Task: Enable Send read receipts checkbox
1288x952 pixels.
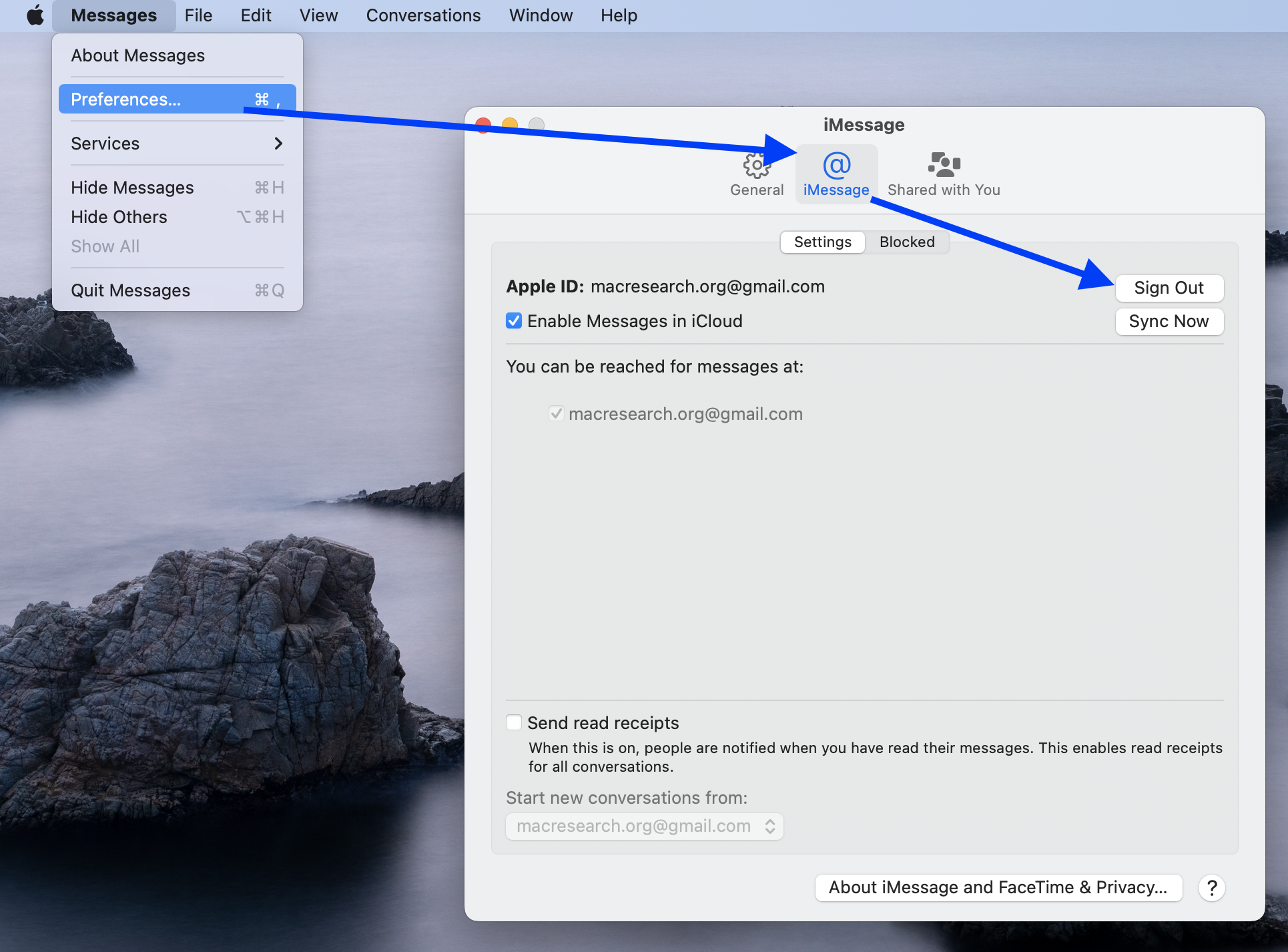Action: [514, 722]
